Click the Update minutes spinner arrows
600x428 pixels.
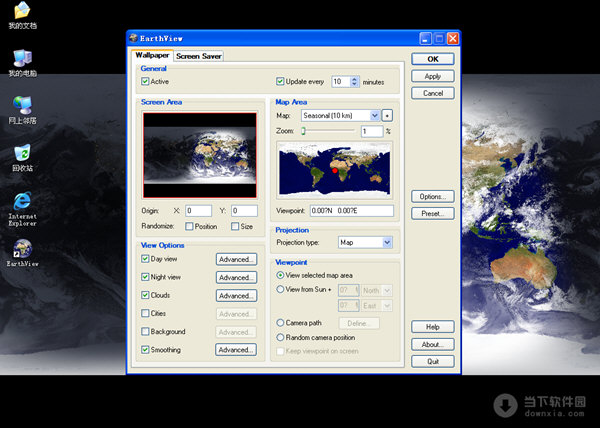click(354, 81)
